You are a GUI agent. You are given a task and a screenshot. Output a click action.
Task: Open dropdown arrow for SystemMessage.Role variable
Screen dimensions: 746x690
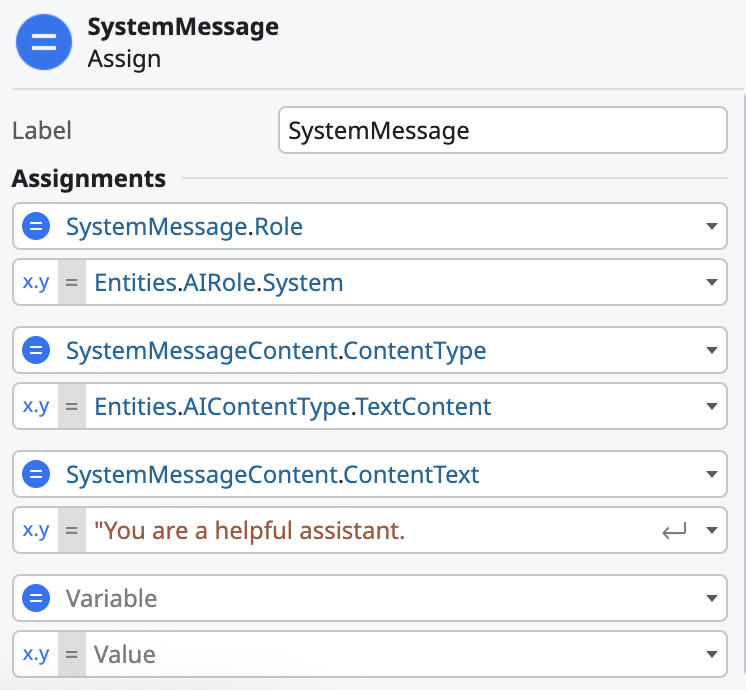point(712,226)
